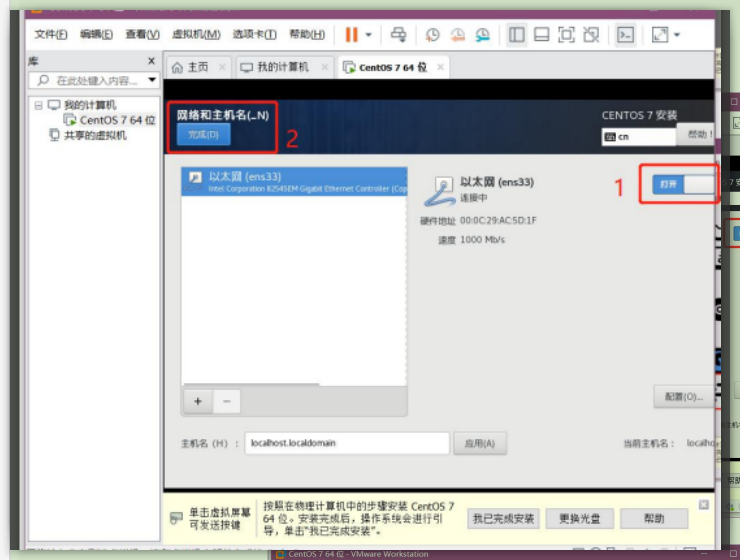Image resolution: width=740 pixels, height=560 pixels.
Task: Click the 我已完成安装 button
Action: 503,519
